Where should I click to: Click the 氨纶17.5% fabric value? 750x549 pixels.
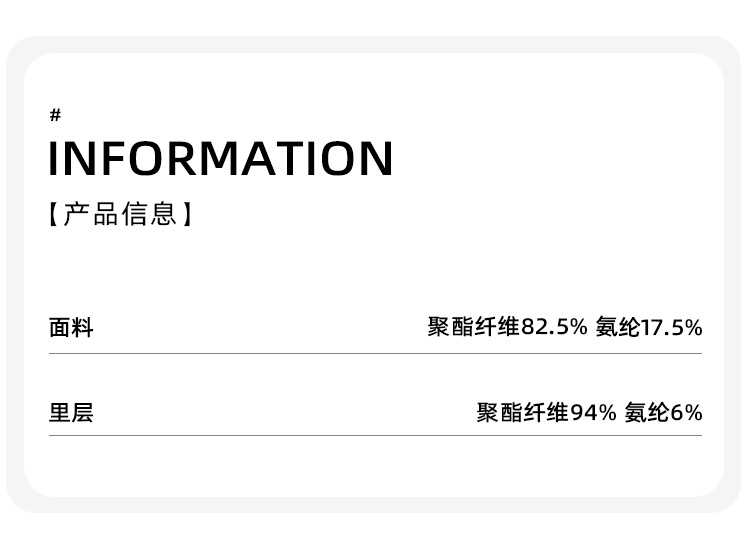[x=648, y=327]
